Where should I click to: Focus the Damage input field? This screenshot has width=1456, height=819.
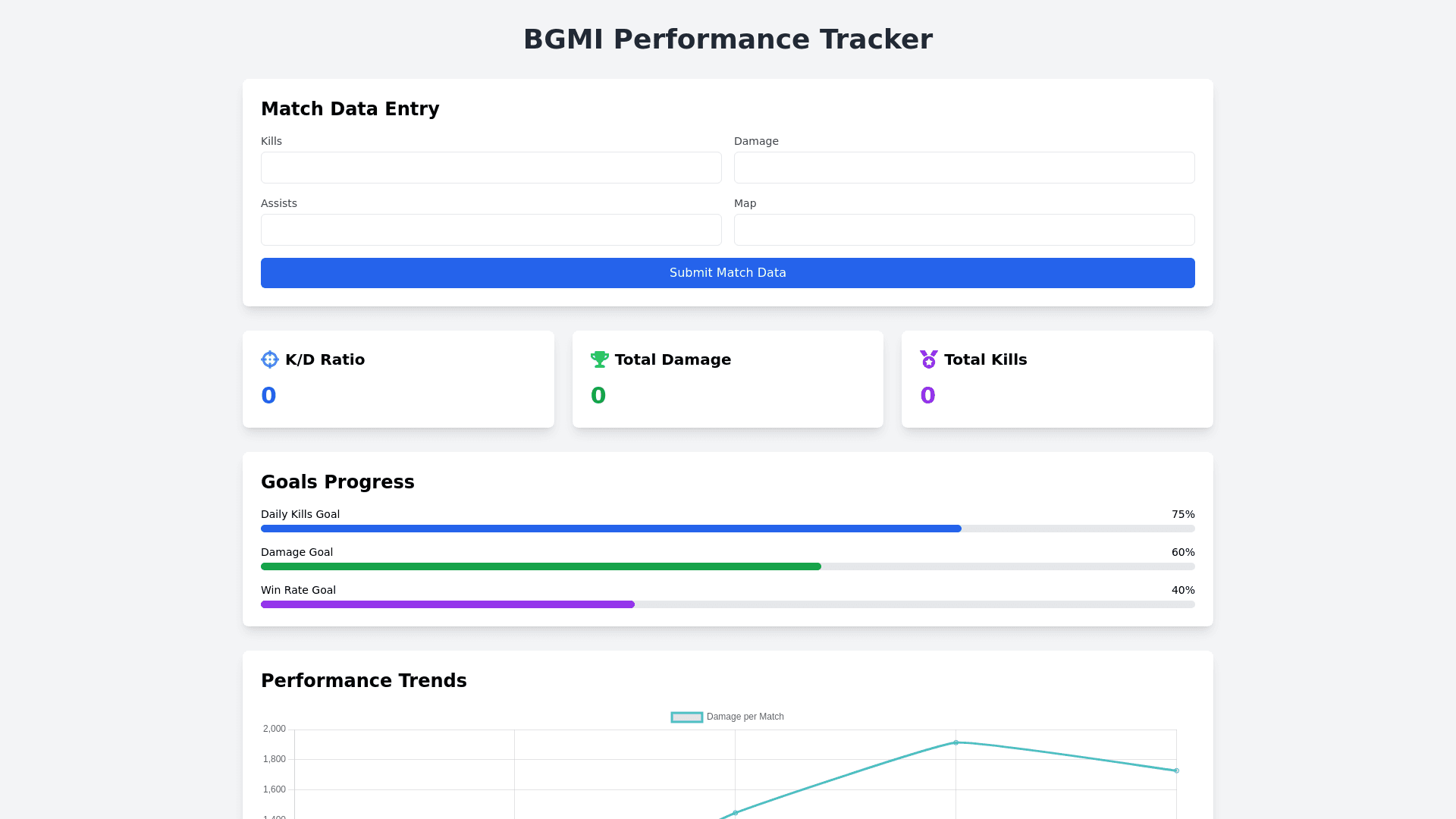click(964, 168)
